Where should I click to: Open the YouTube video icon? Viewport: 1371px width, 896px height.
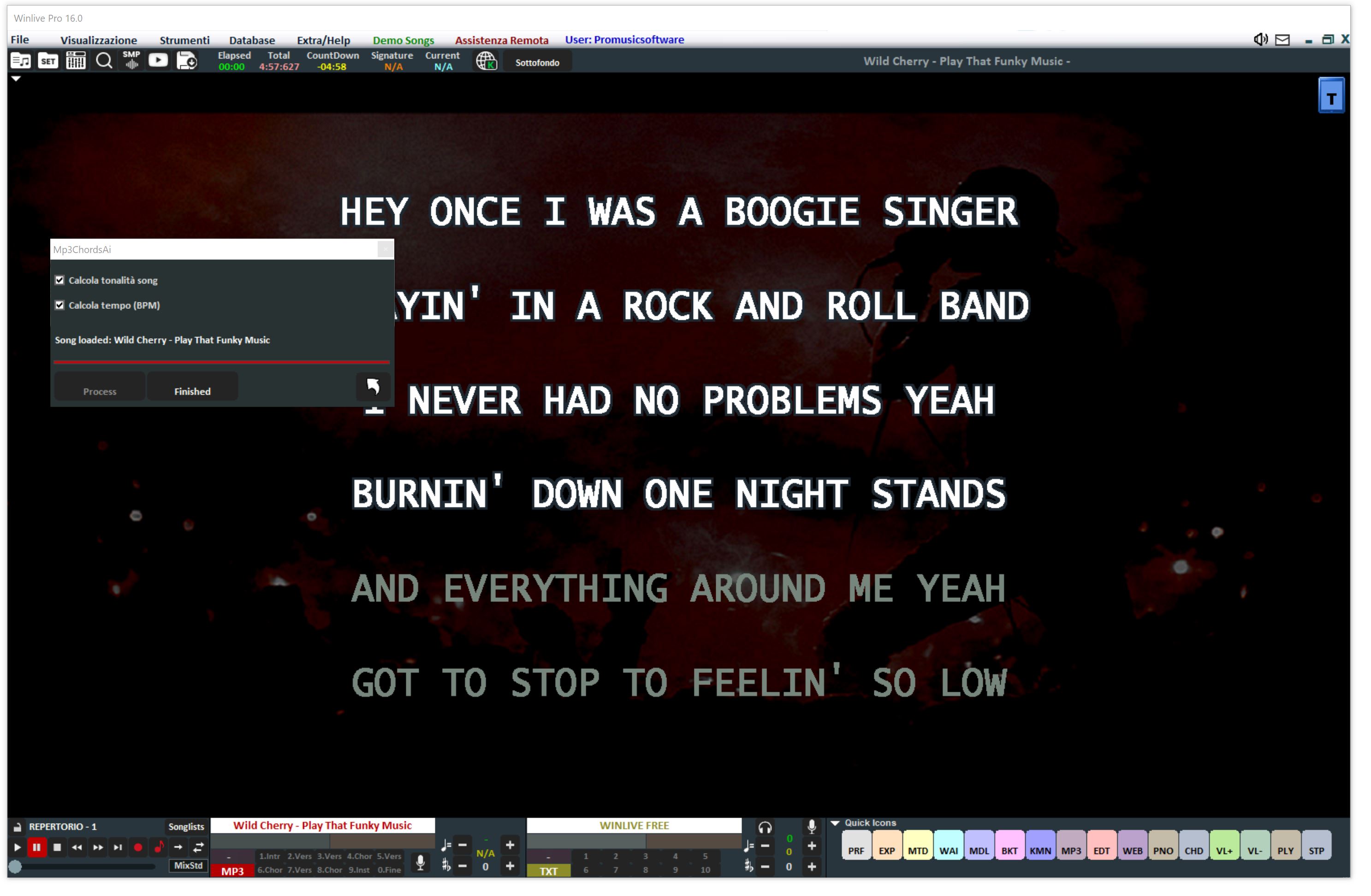[x=159, y=61]
